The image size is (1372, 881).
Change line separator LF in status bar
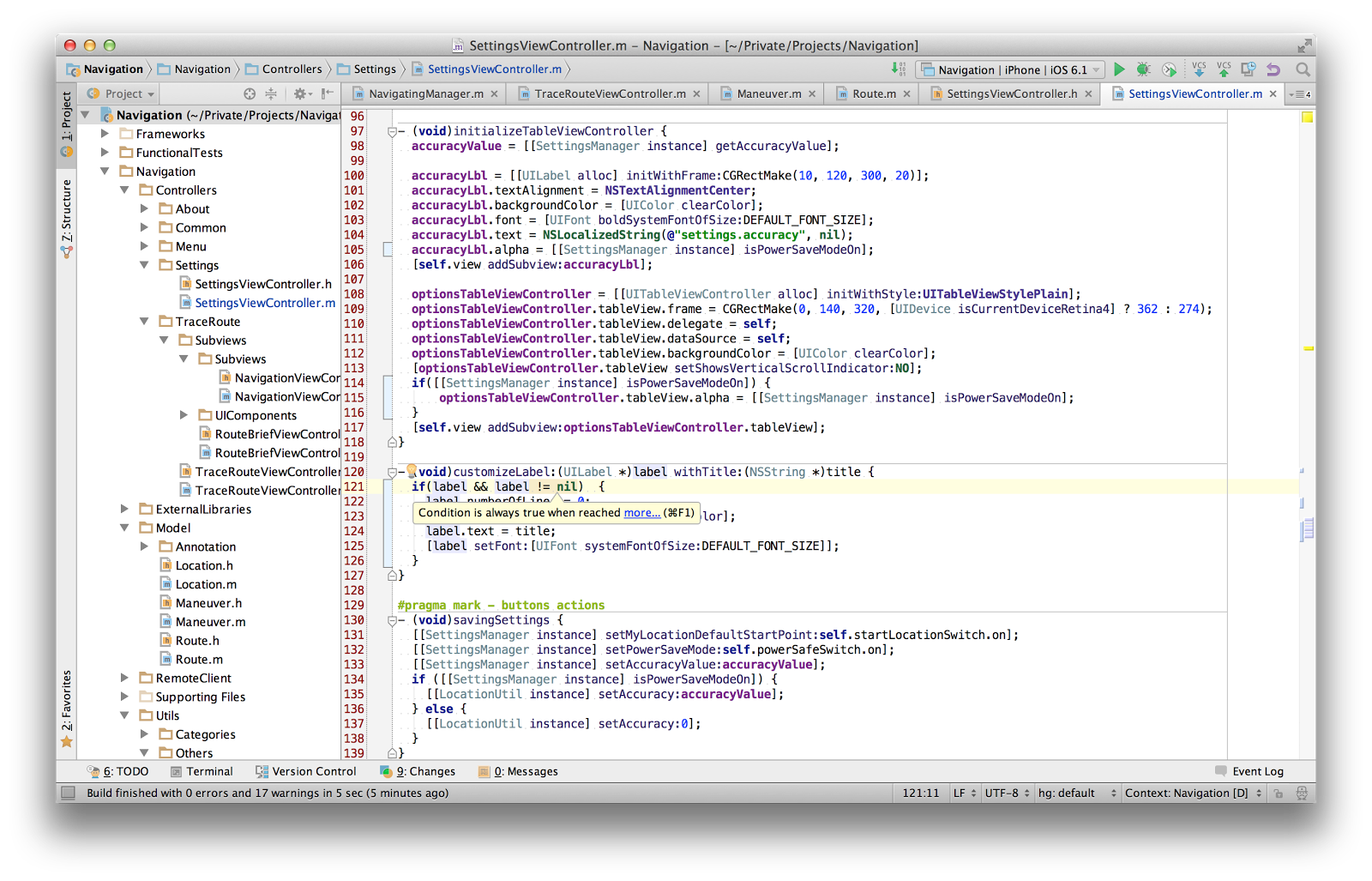tap(965, 793)
